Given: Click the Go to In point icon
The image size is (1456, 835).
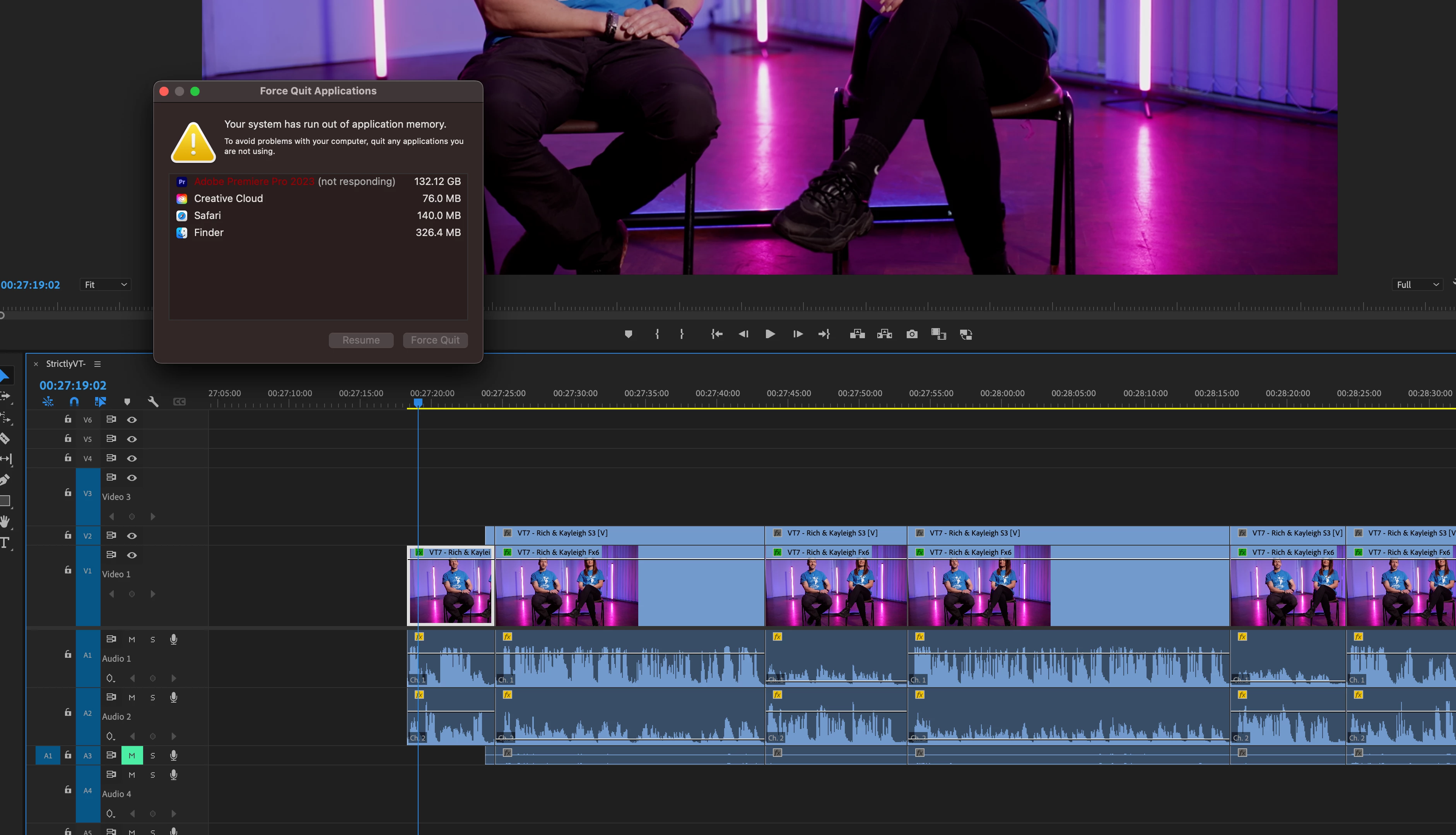Looking at the screenshot, I should click(716, 334).
